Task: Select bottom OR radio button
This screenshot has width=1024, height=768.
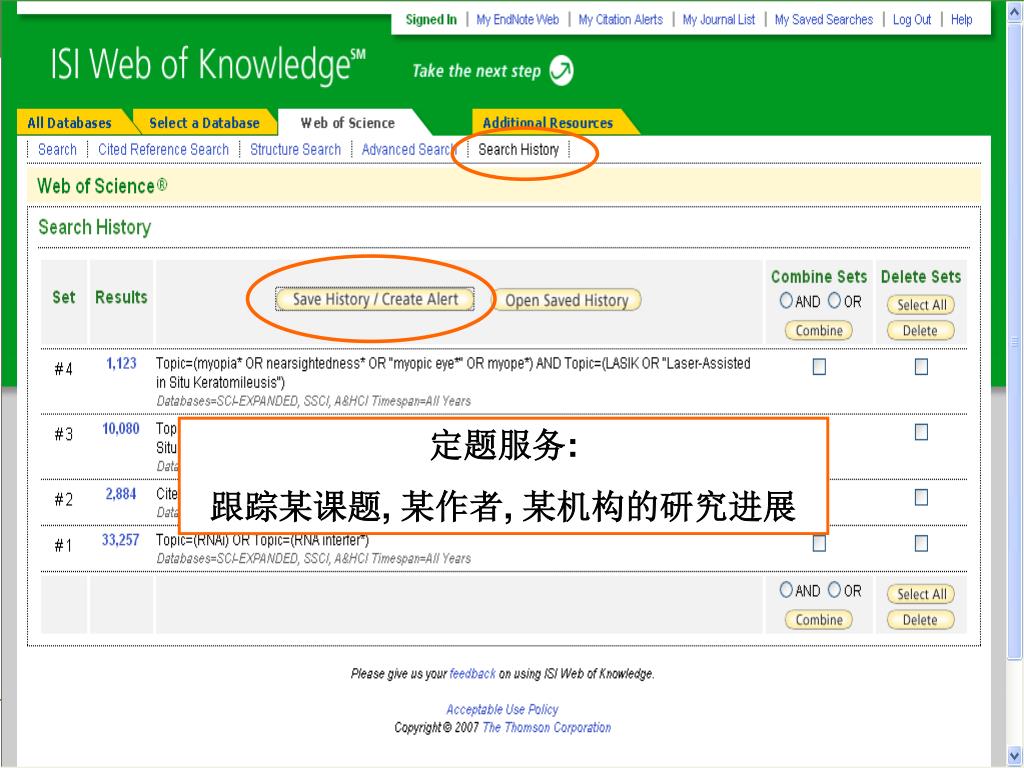Action: click(834, 590)
